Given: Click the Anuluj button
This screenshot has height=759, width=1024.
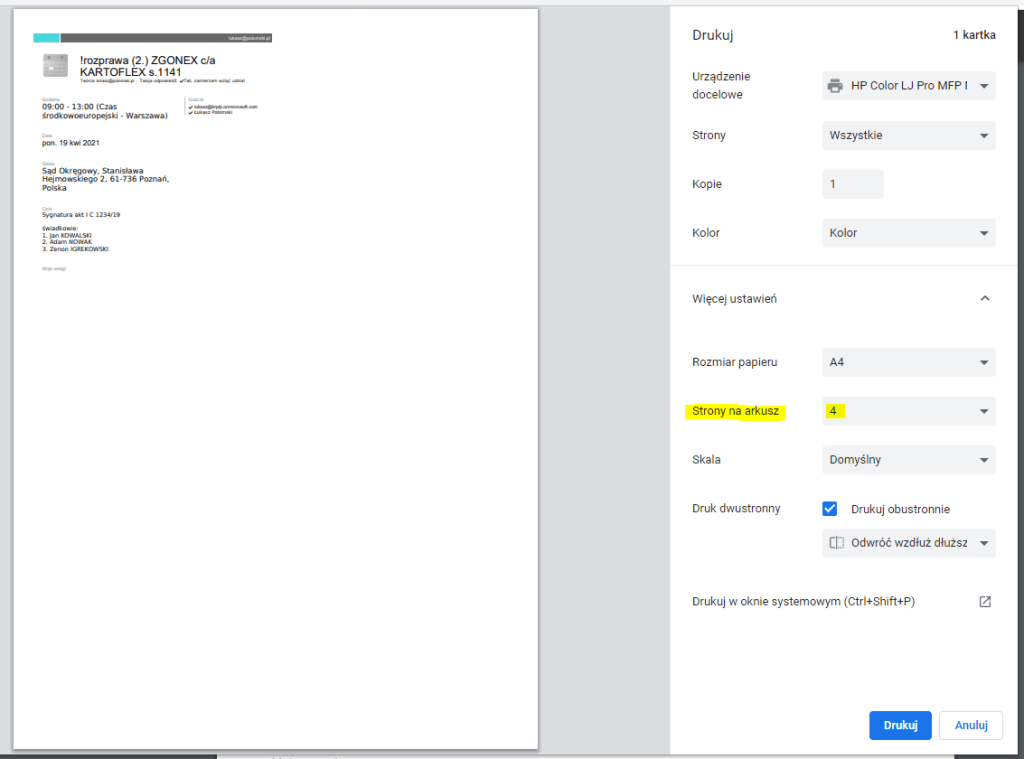Looking at the screenshot, I should (x=970, y=725).
